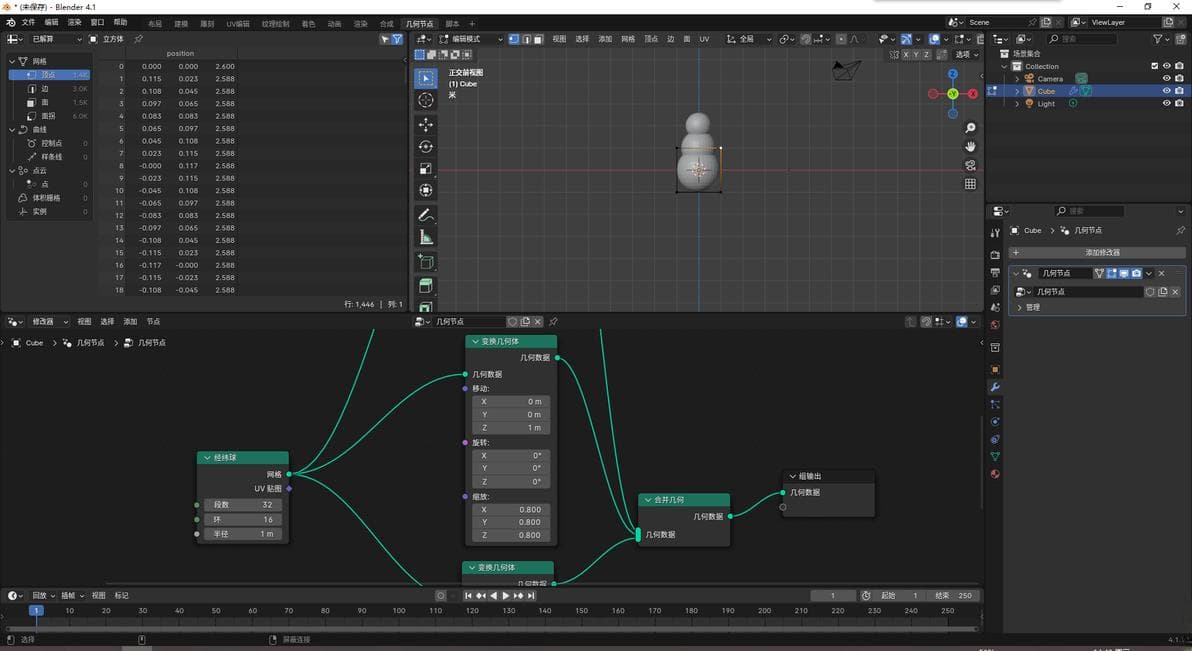Disable Cube render camera icon in outliner
1192x651 pixels.
[x=1179, y=91]
